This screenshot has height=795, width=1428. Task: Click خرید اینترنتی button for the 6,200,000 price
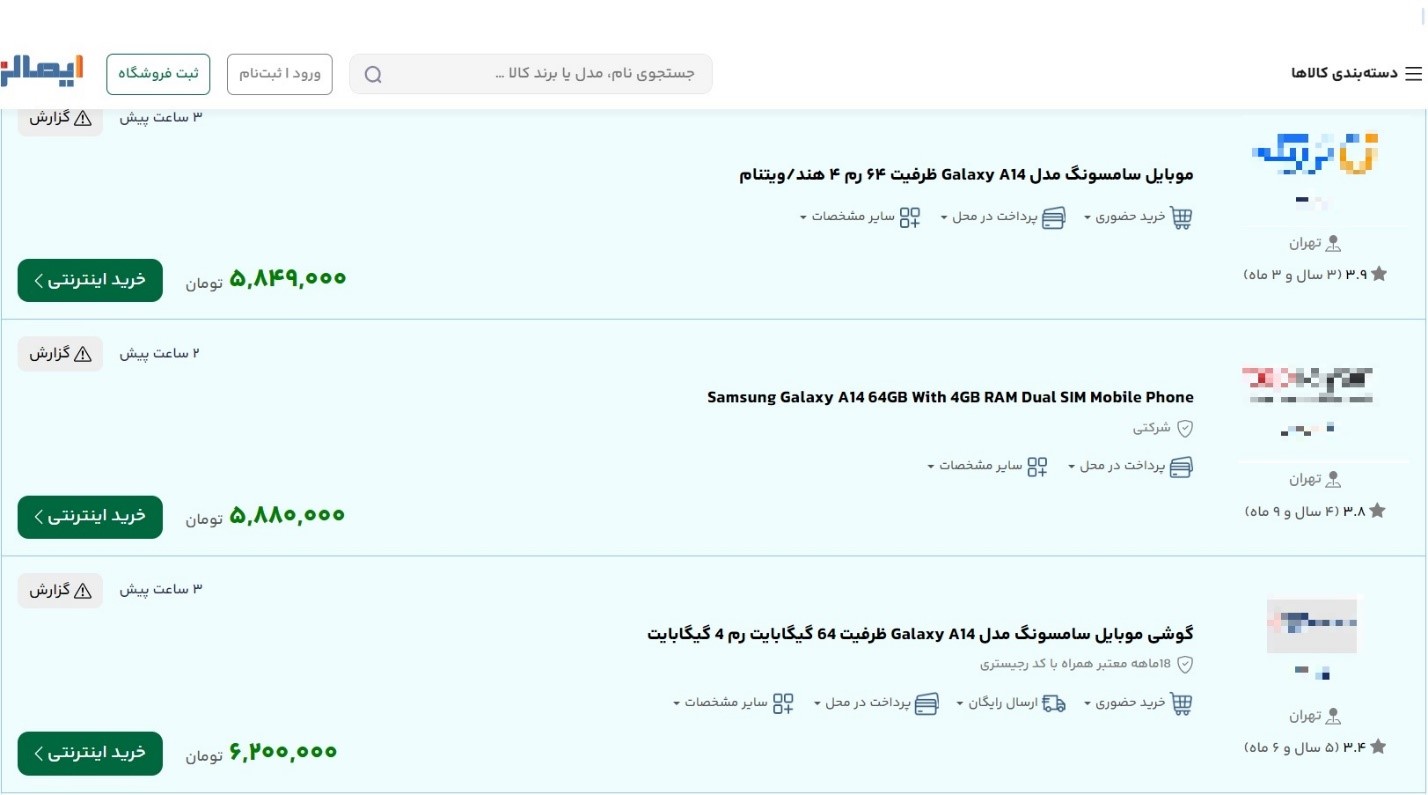pos(90,753)
